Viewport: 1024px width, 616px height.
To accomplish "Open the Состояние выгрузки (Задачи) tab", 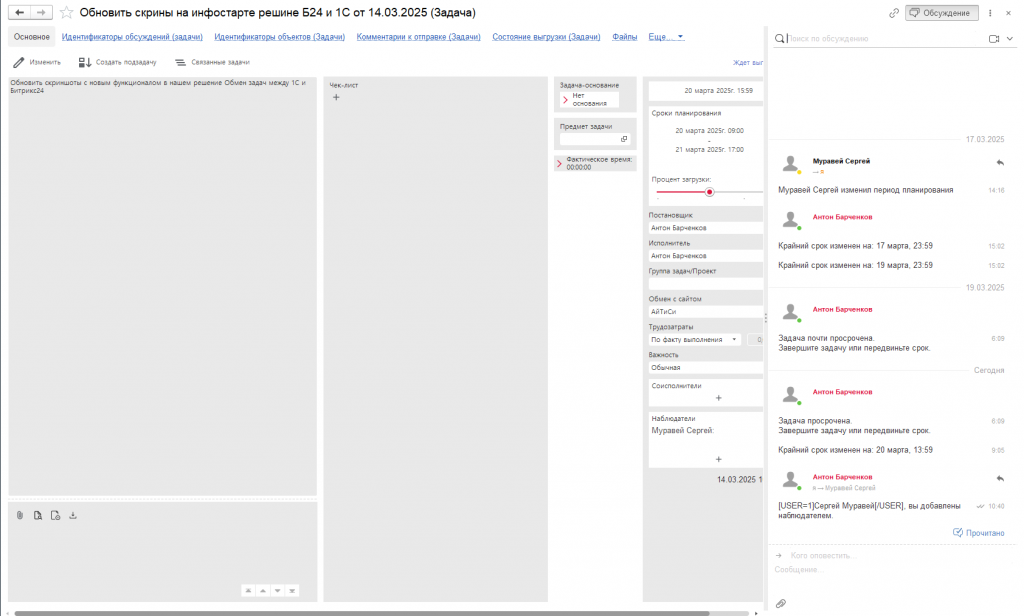I will point(546,37).
